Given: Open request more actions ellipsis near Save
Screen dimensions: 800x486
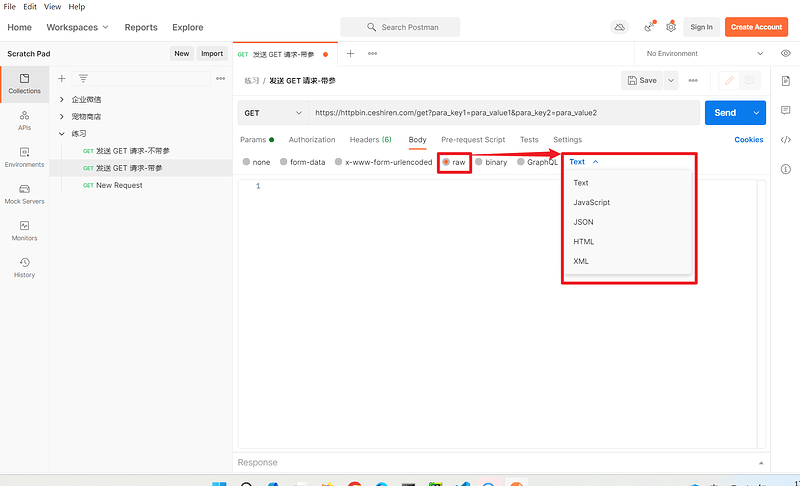Looking at the screenshot, I should [x=693, y=81].
